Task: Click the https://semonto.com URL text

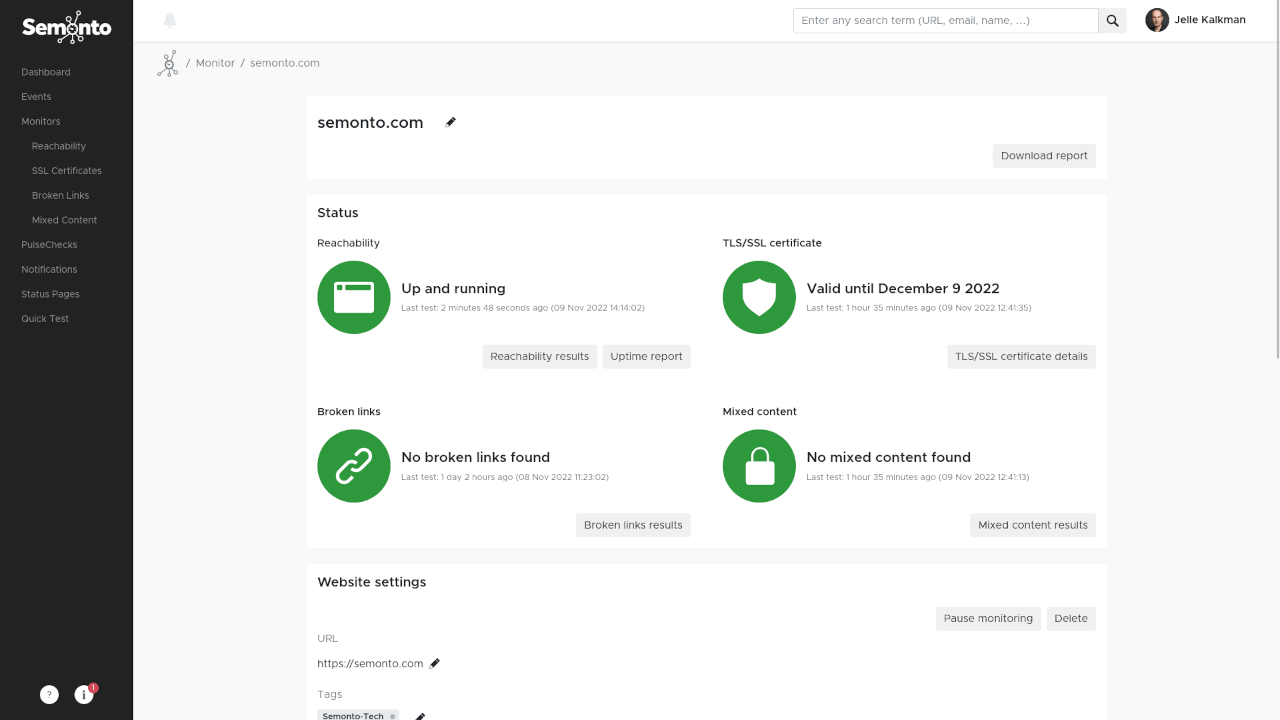Action: 370,663
